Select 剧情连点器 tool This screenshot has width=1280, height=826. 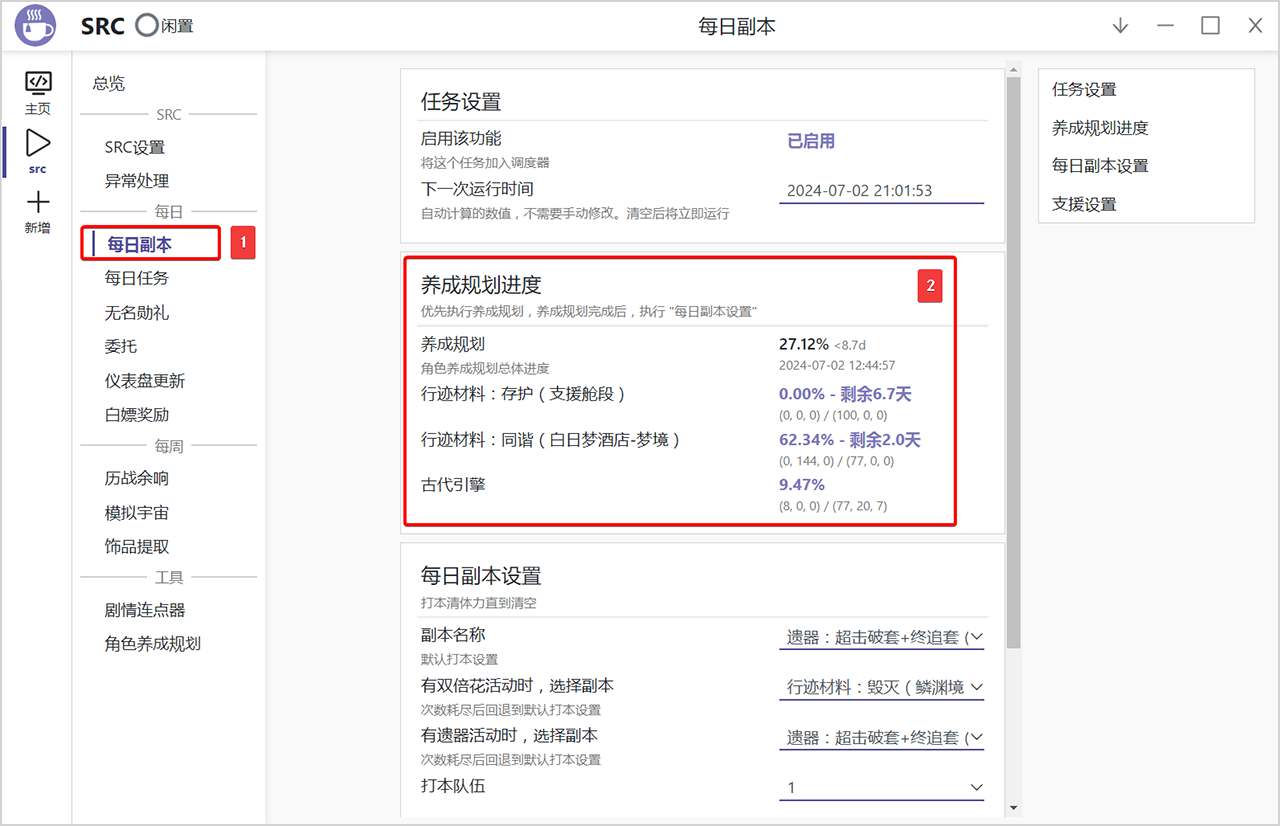point(145,610)
